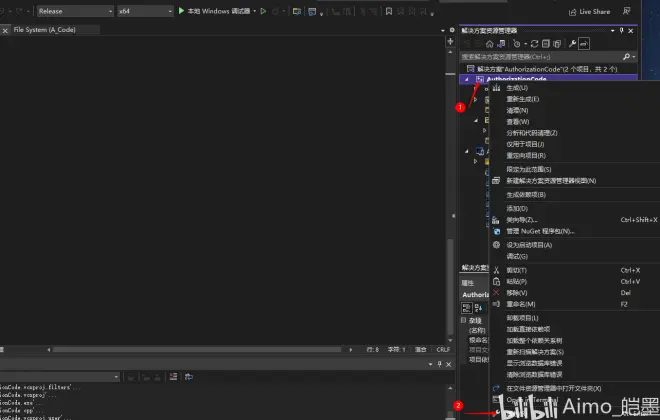Open the x64 platform dropdown
Viewport: 660px width, 420px height.
click(x=145, y=11)
